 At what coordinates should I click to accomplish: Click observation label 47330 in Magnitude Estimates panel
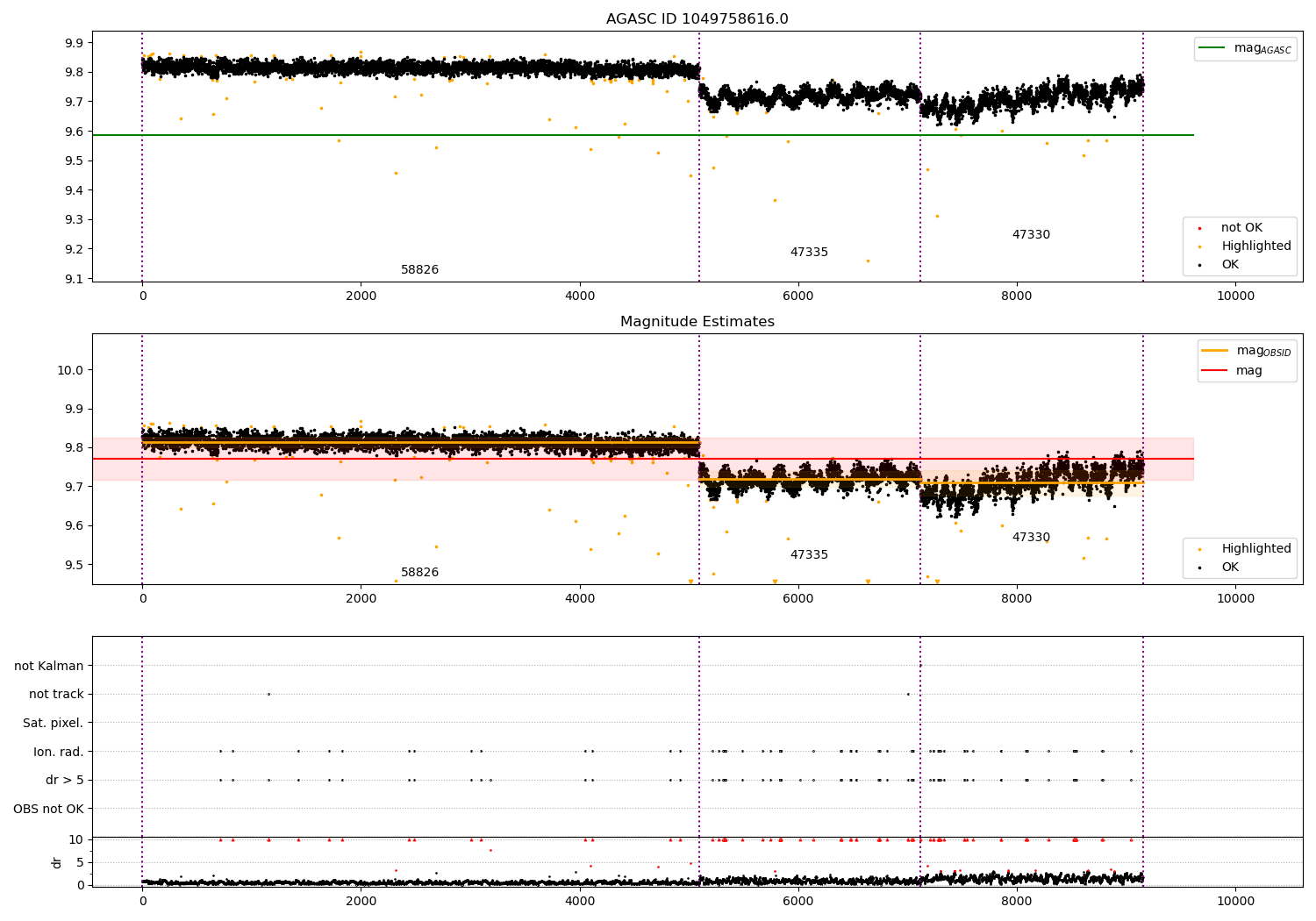point(1031,538)
